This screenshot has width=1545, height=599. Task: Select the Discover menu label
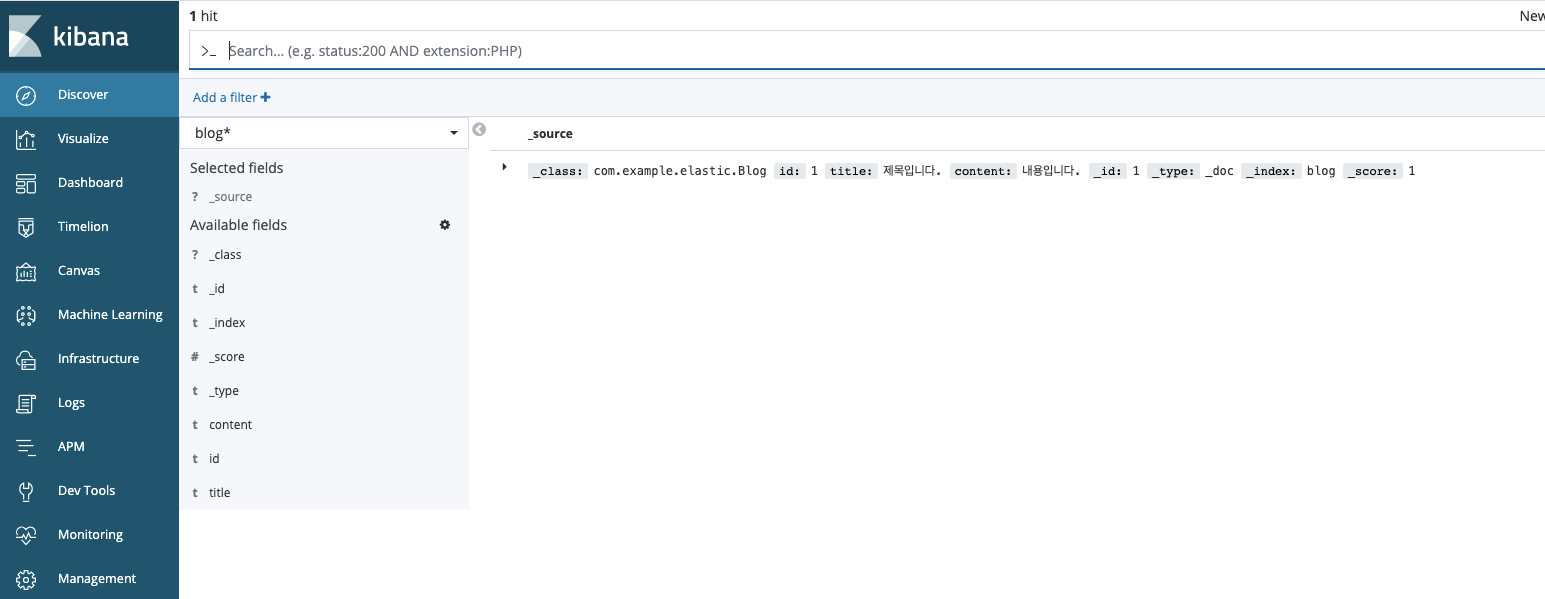click(83, 95)
